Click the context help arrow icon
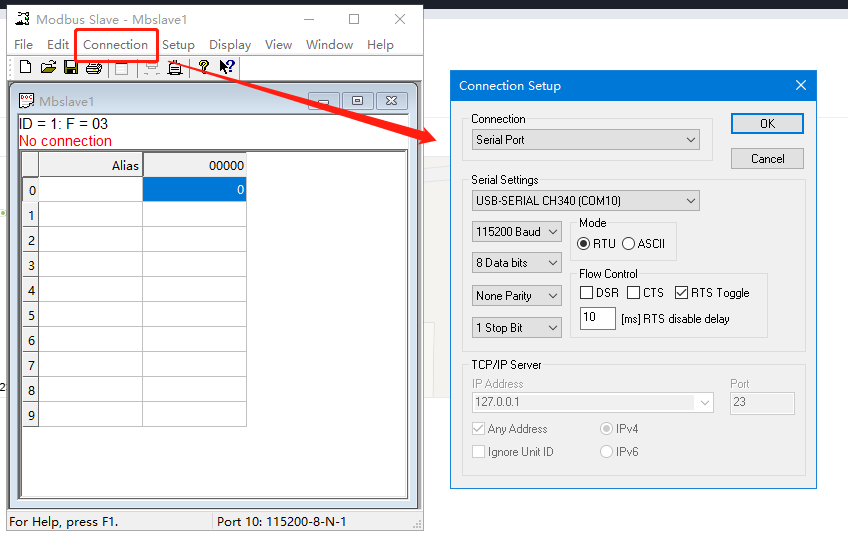The image size is (848, 538). click(x=227, y=67)
